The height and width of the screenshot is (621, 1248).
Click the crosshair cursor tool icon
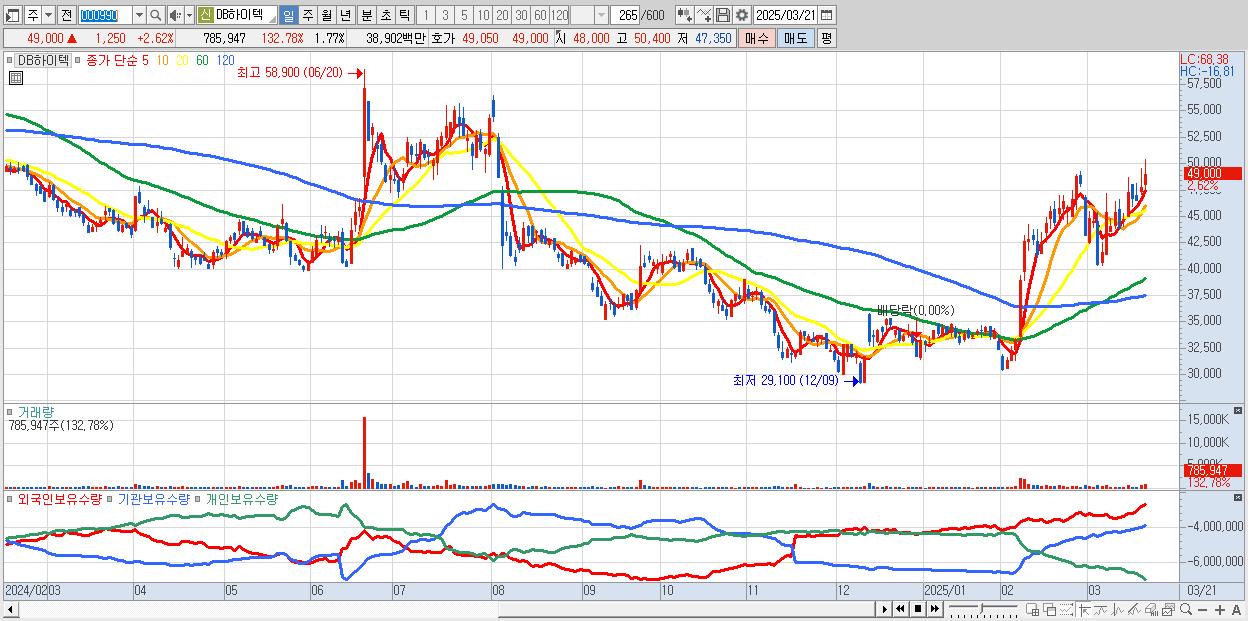(x=1084, y=609)
